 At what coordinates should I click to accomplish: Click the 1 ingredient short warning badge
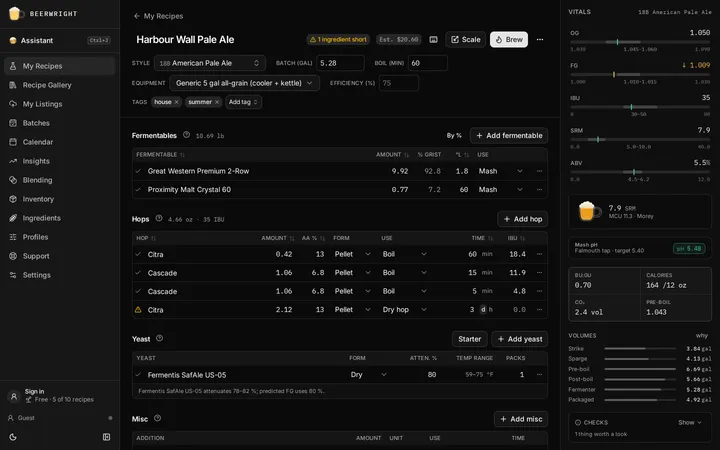338,39
